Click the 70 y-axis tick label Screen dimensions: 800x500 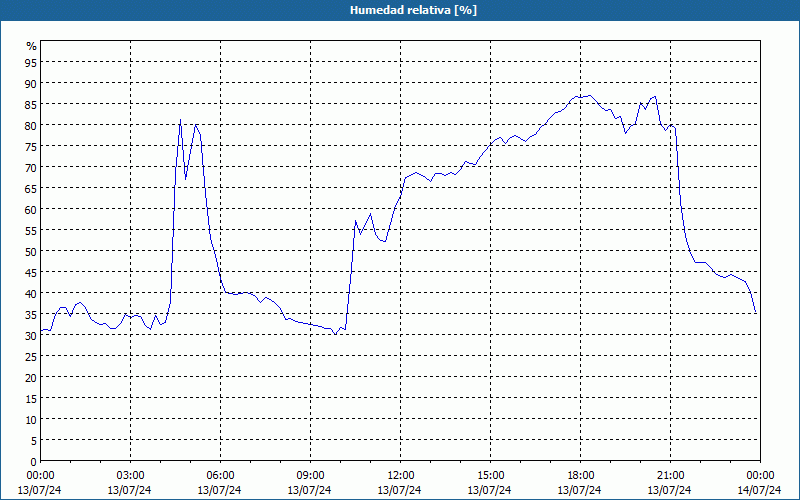(x=31, y=167)
